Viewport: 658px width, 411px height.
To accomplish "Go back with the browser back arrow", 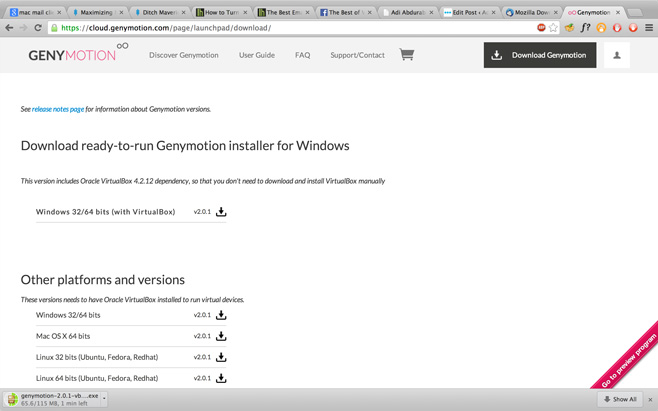I will [x=9, y=28].
